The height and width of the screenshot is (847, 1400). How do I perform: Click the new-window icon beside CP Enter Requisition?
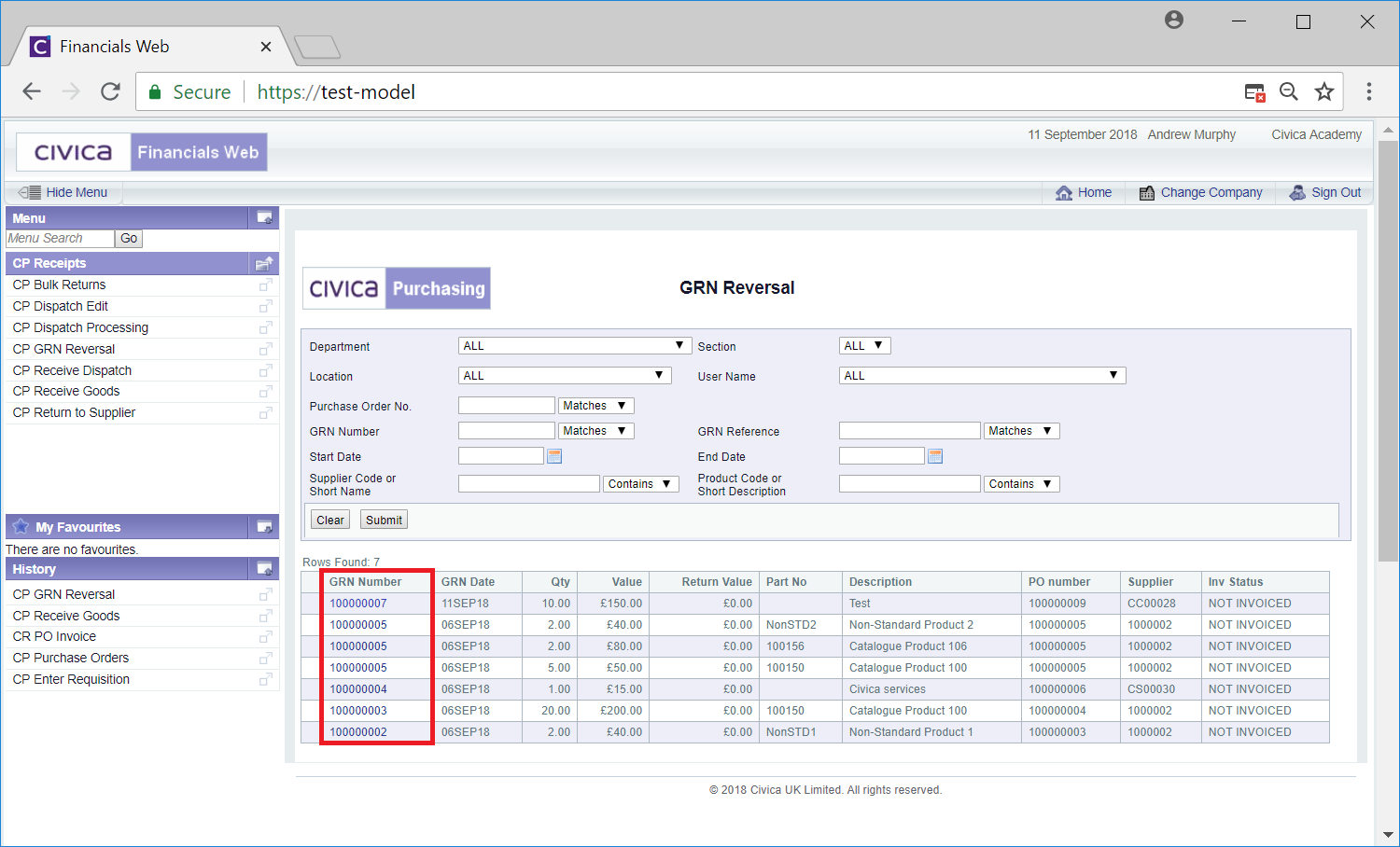click(x=266, y=679)
